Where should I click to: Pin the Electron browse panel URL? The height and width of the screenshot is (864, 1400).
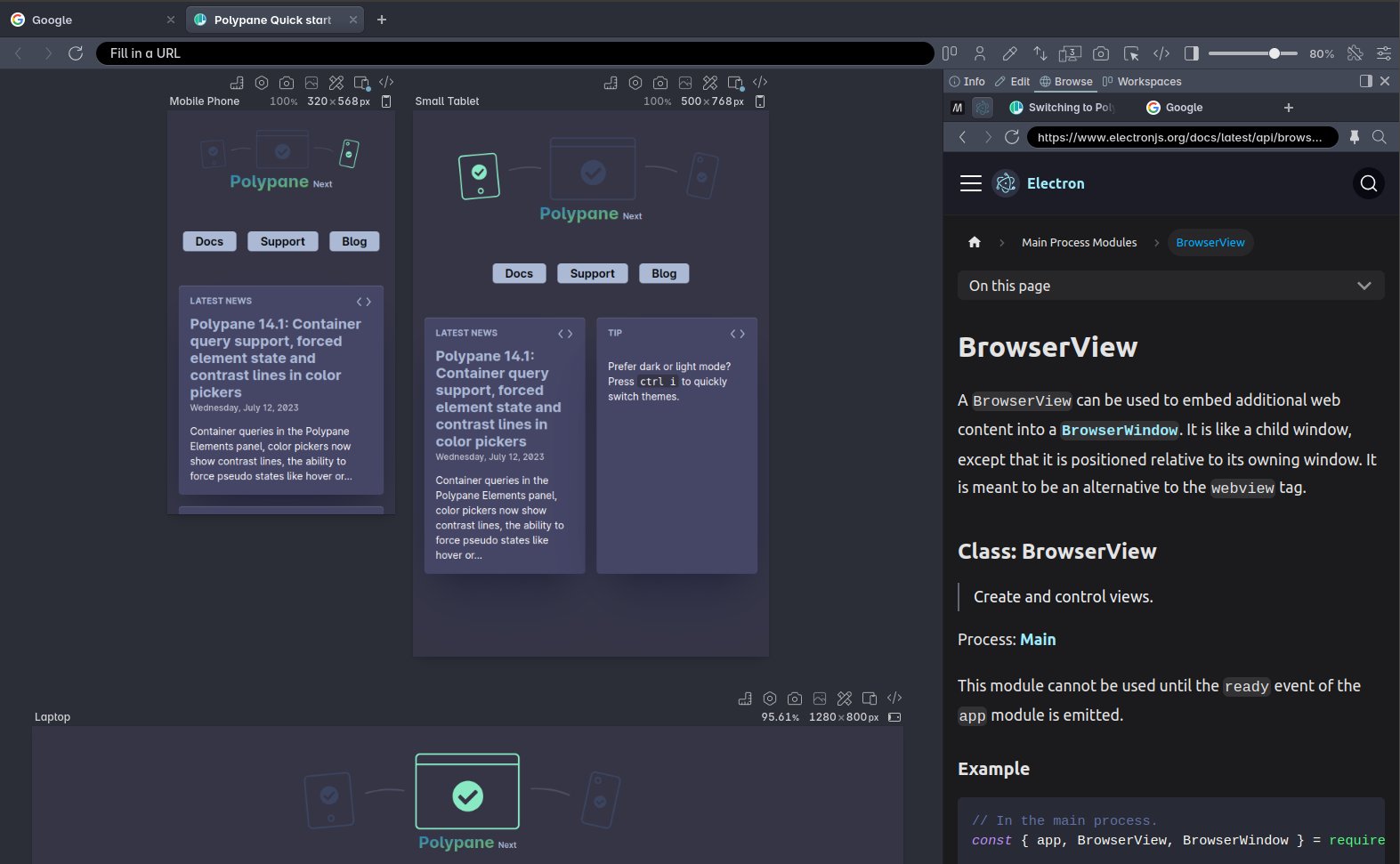click(x=1355, y=137)
